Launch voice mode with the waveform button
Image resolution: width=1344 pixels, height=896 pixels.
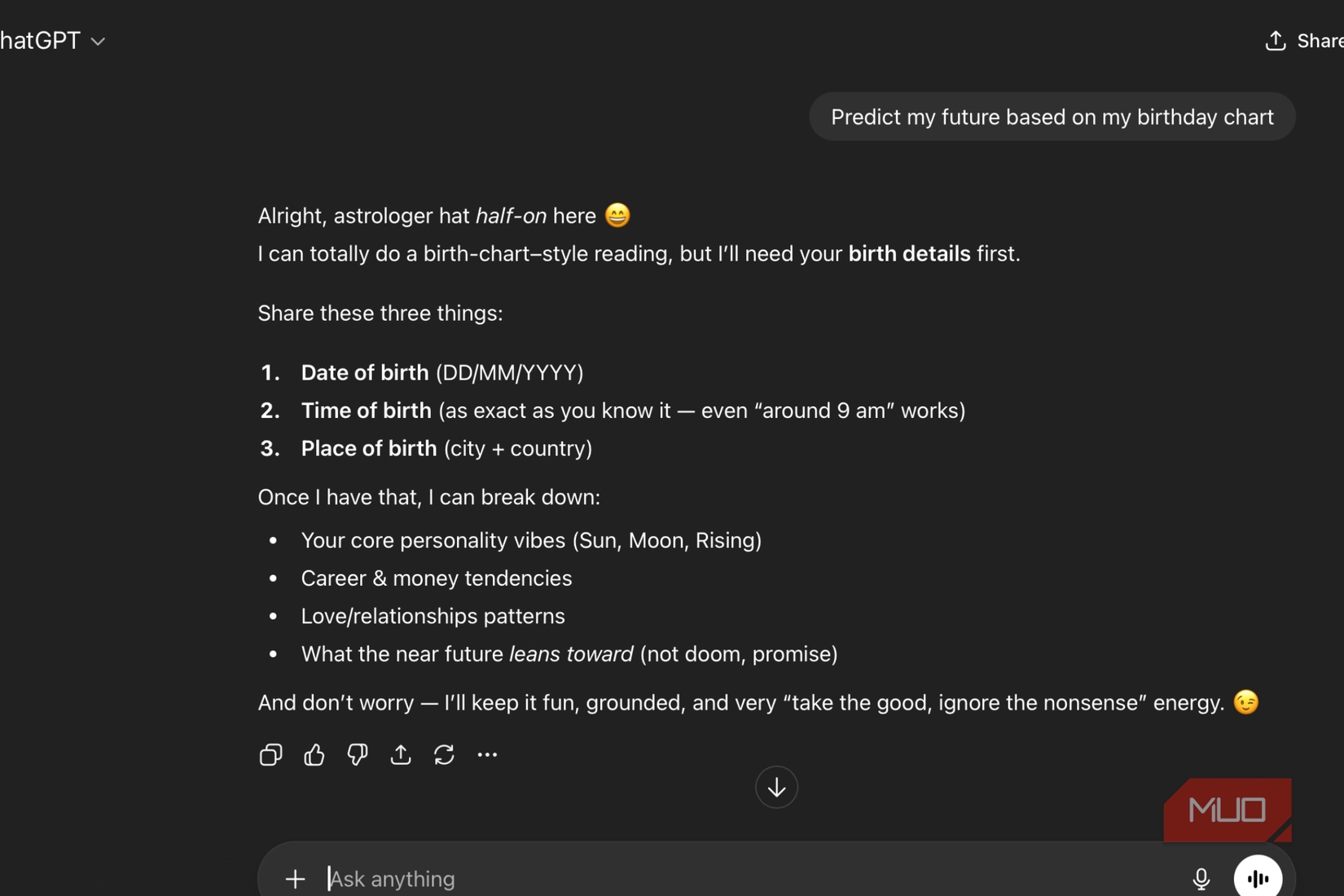(1258, 878)
